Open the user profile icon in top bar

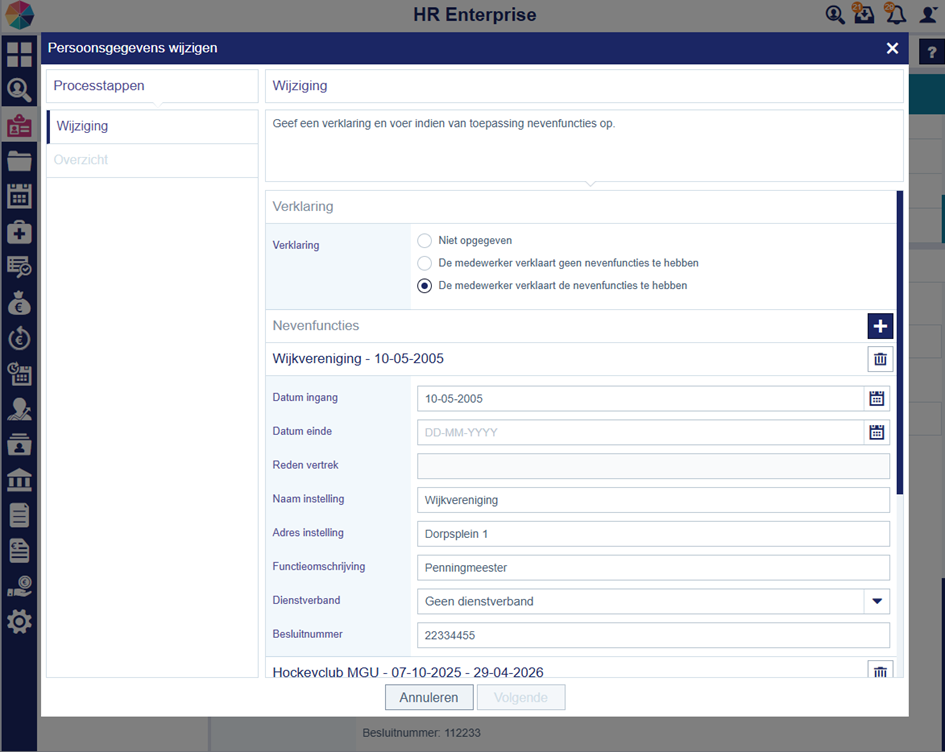928,14
